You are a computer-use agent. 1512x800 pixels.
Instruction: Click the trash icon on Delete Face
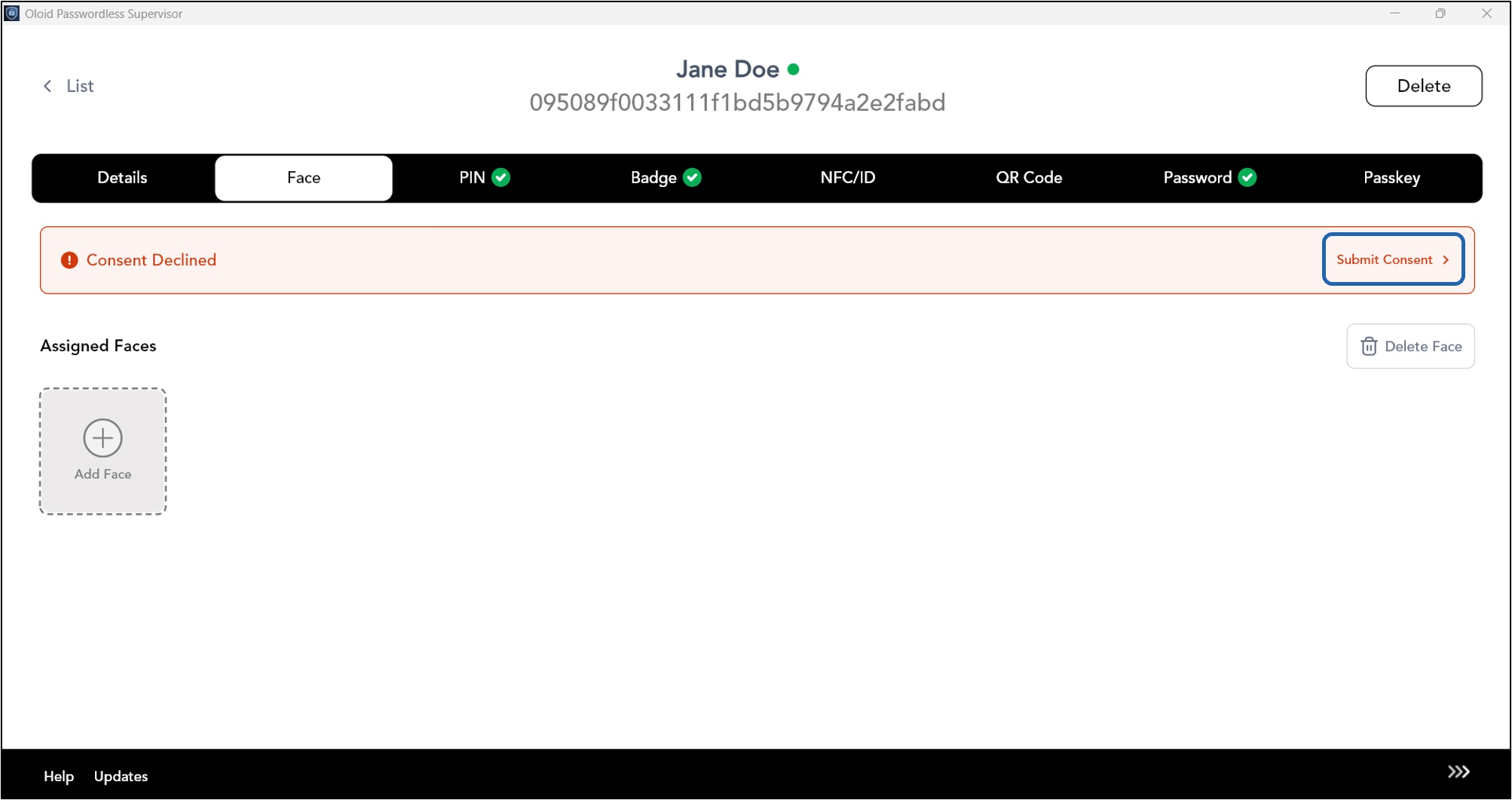1369,346
